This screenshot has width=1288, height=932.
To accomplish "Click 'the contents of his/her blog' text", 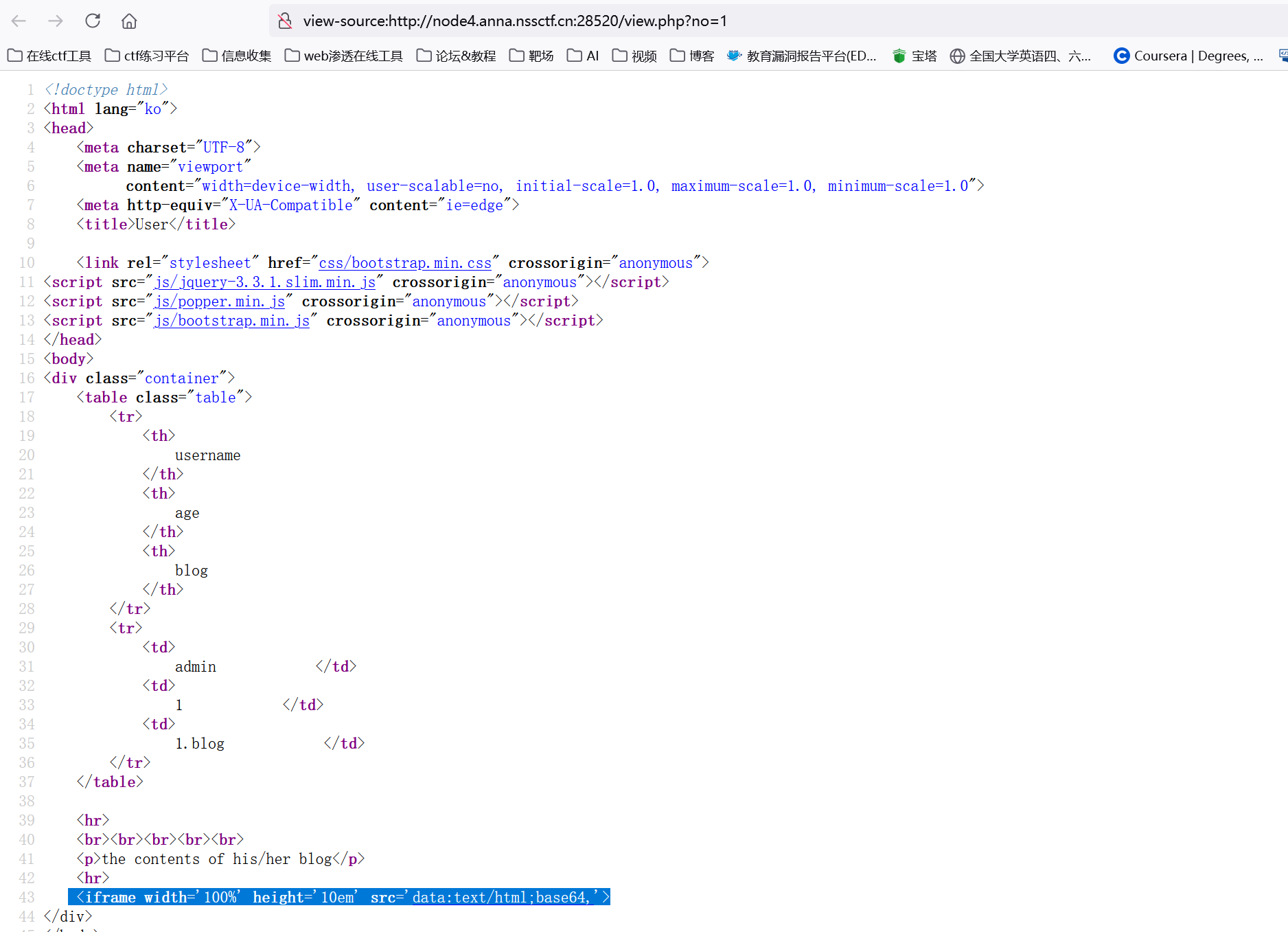I will tap(217, 859).
